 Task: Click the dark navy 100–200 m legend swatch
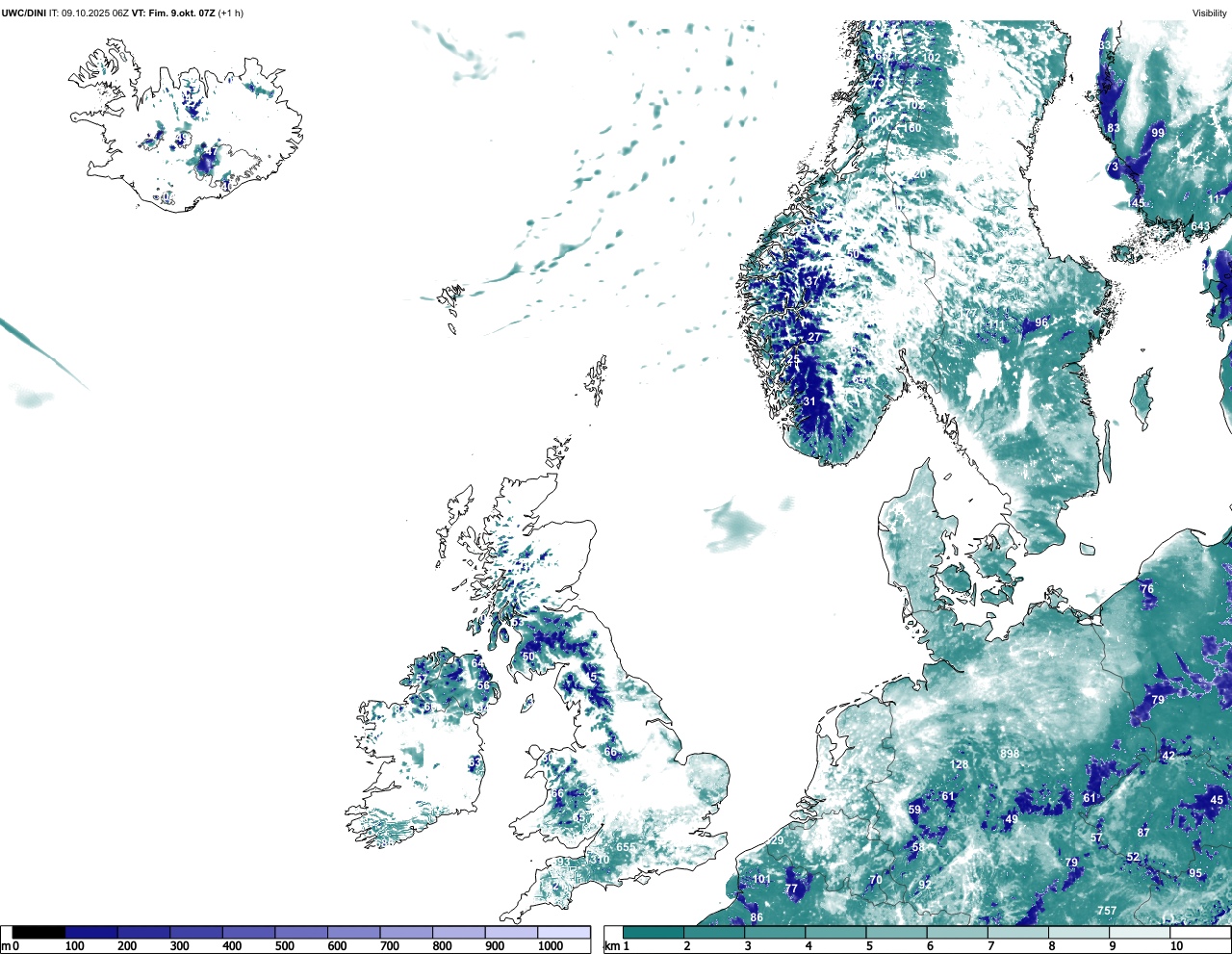coord(91,933)
